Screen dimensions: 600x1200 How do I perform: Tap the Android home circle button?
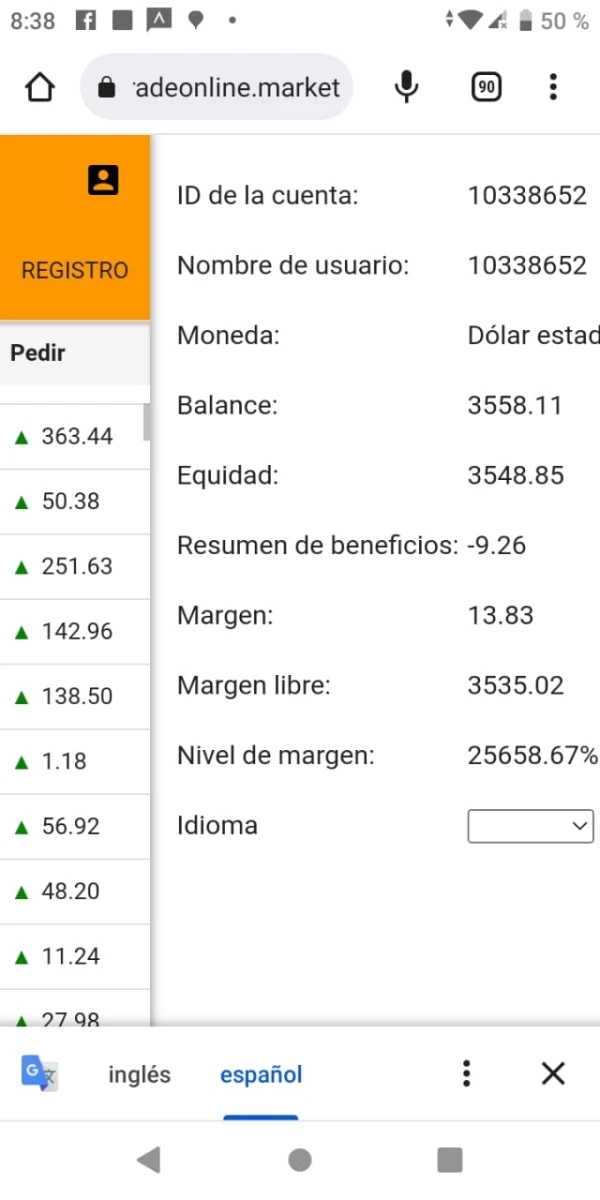[299, 1160]
